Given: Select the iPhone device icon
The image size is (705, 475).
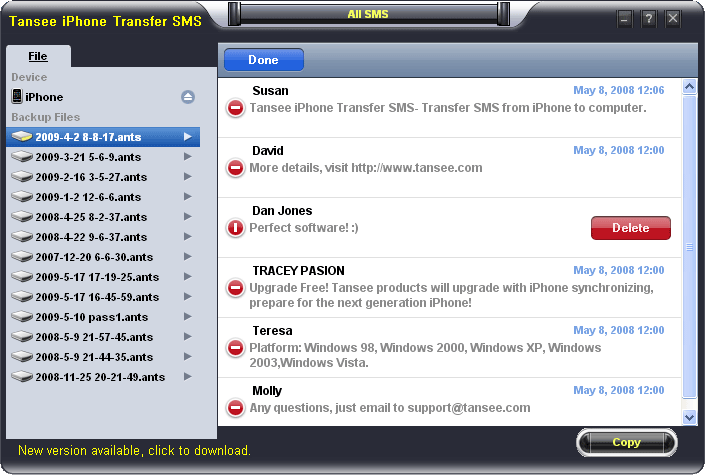Looking at the screenshot, I should pyautogui.click(x=17, y=96).
